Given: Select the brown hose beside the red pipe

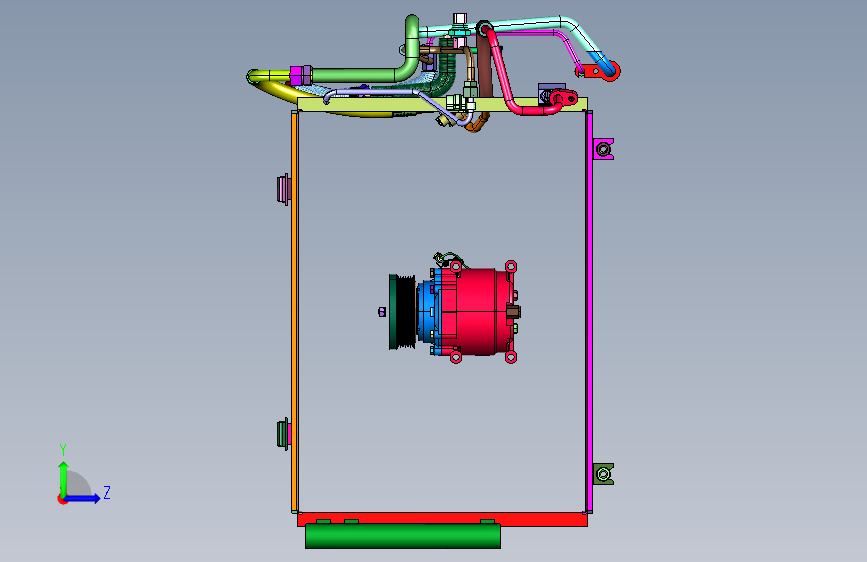Looking at the screenshot, I should tap(485, 66).
